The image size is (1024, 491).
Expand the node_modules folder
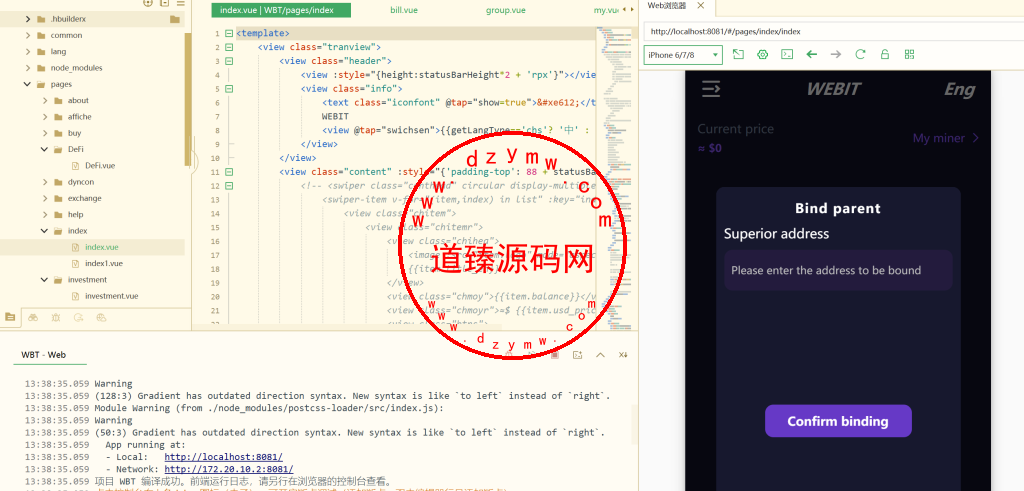[27, 68]
